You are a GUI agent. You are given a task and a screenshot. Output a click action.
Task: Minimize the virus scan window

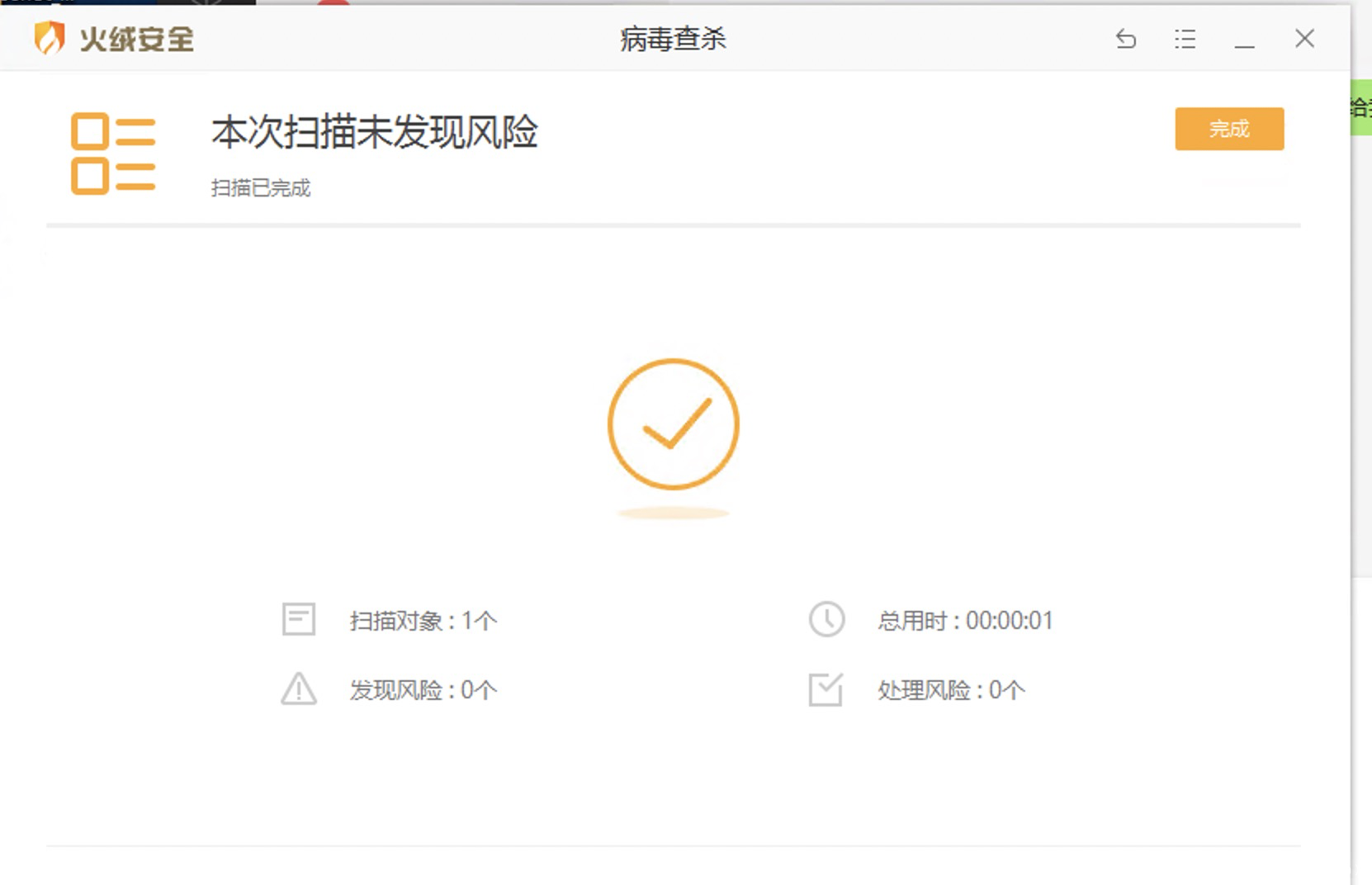(1245, 40)
